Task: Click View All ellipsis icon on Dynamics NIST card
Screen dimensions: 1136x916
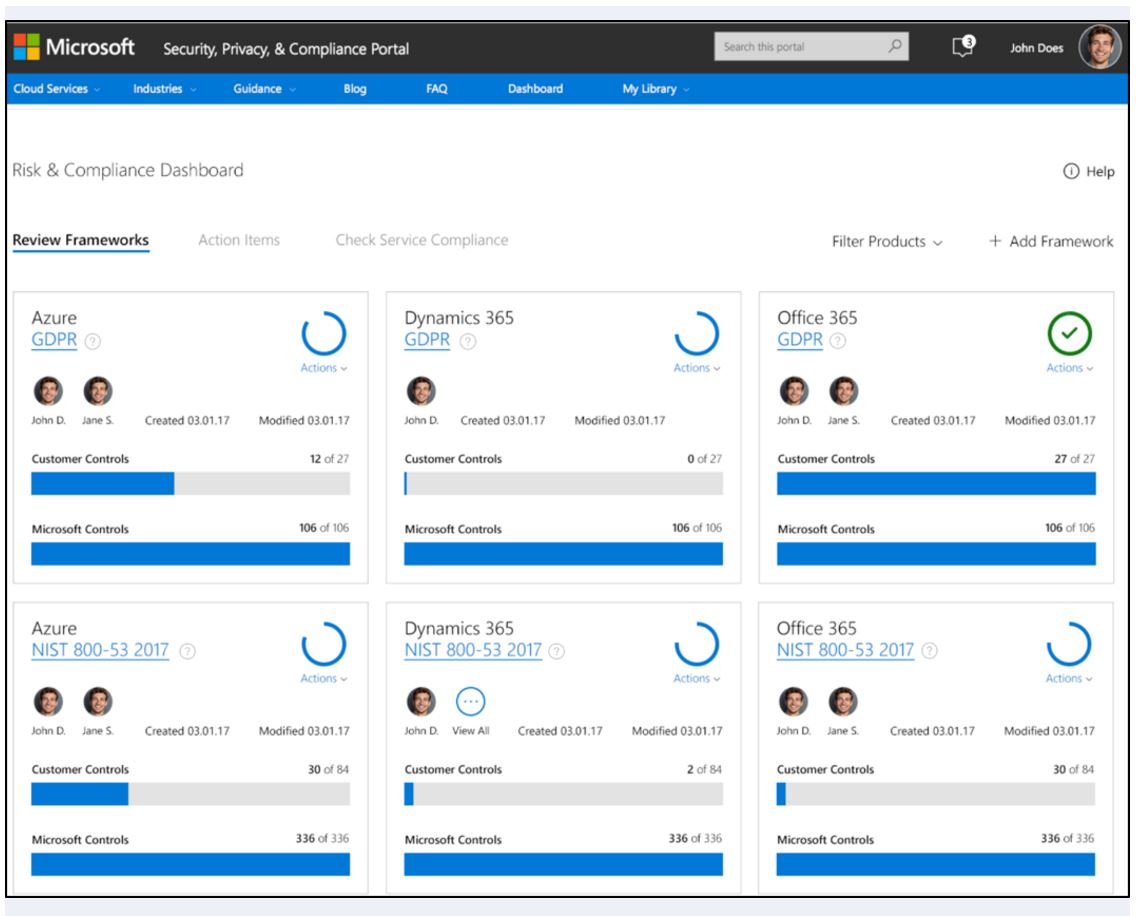Action: pos(470,701)
